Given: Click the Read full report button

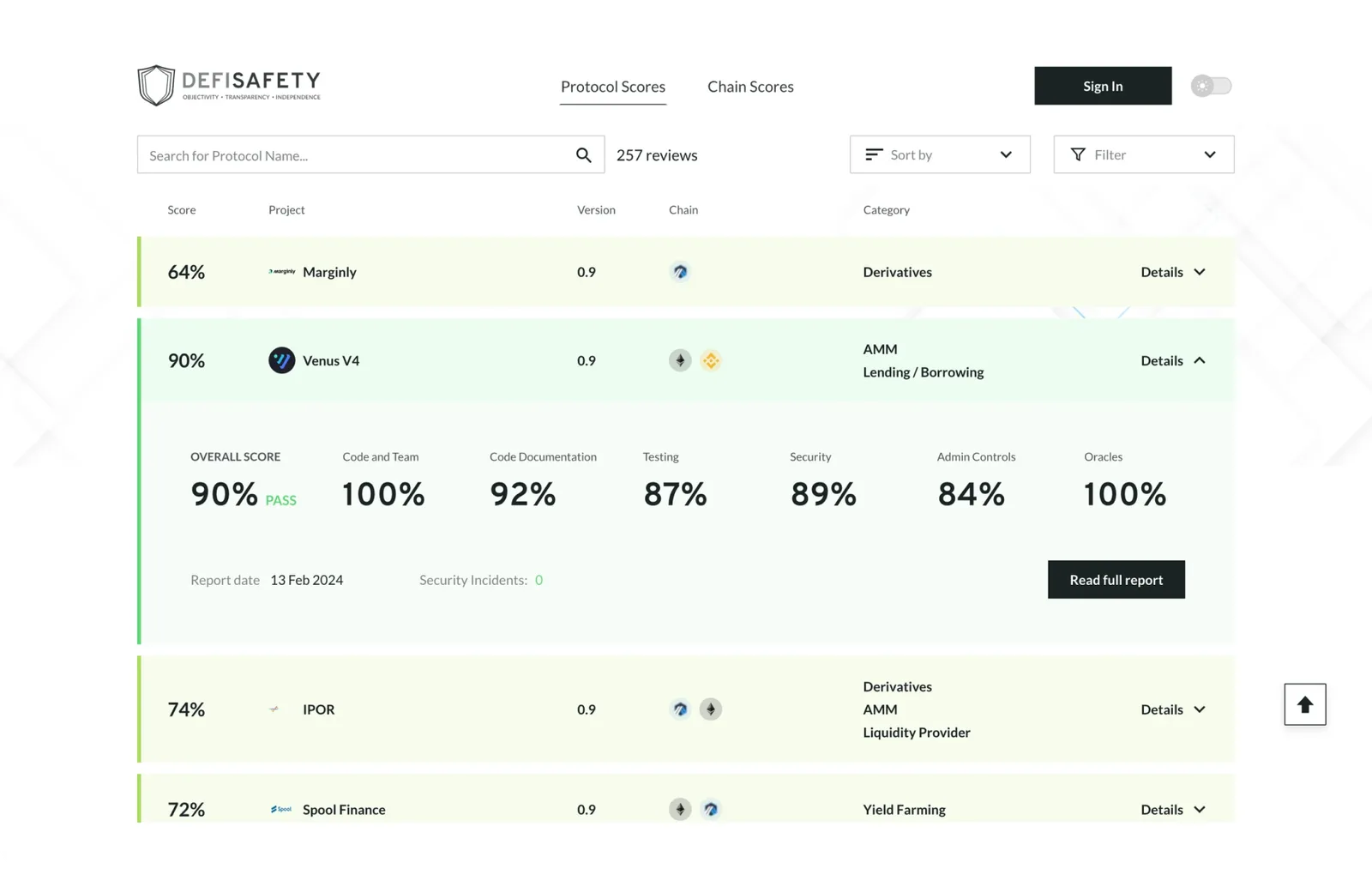Looking at the screenshot, I should (x=1116, y=580).
